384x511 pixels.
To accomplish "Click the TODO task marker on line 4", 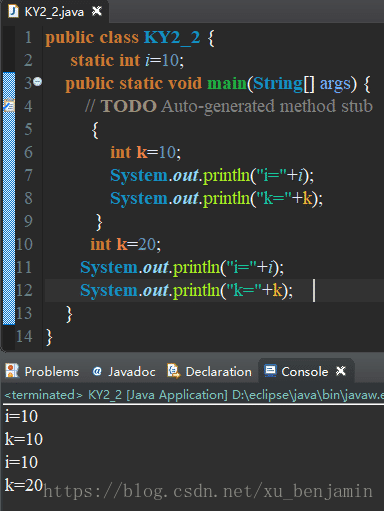I will click(x=9, y=105).
